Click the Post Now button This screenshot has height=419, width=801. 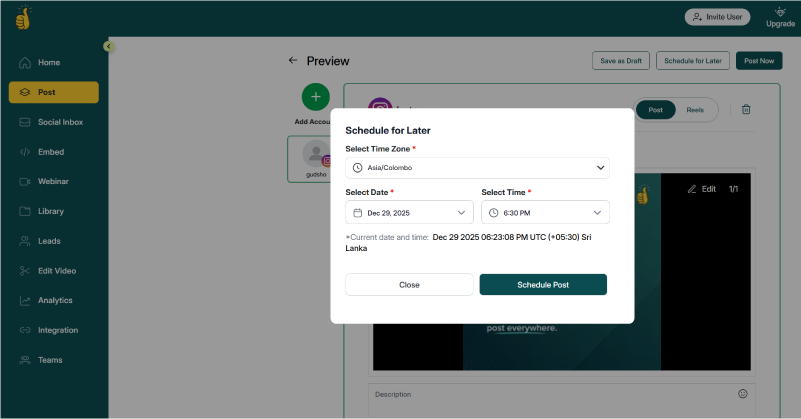(x=759, y=61)
